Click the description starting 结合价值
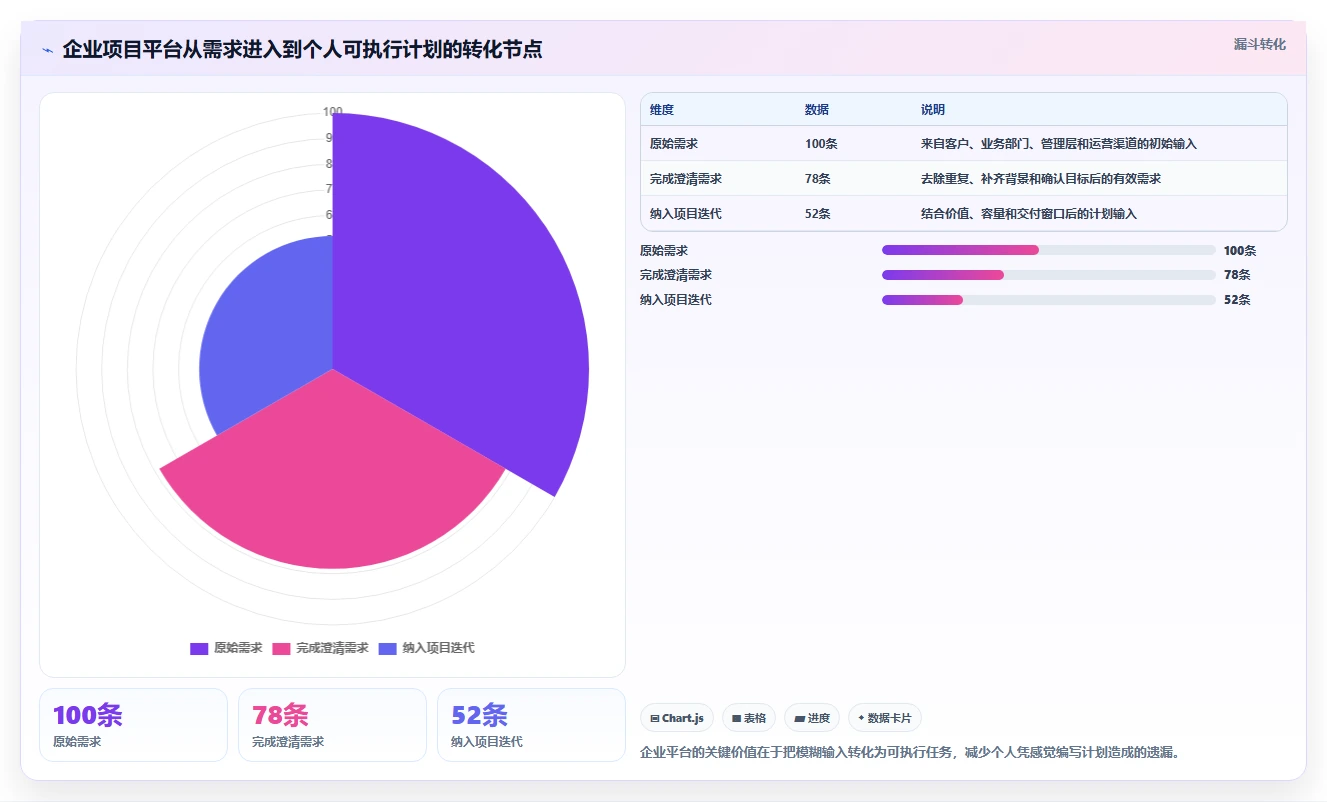 coord(1029,214)
